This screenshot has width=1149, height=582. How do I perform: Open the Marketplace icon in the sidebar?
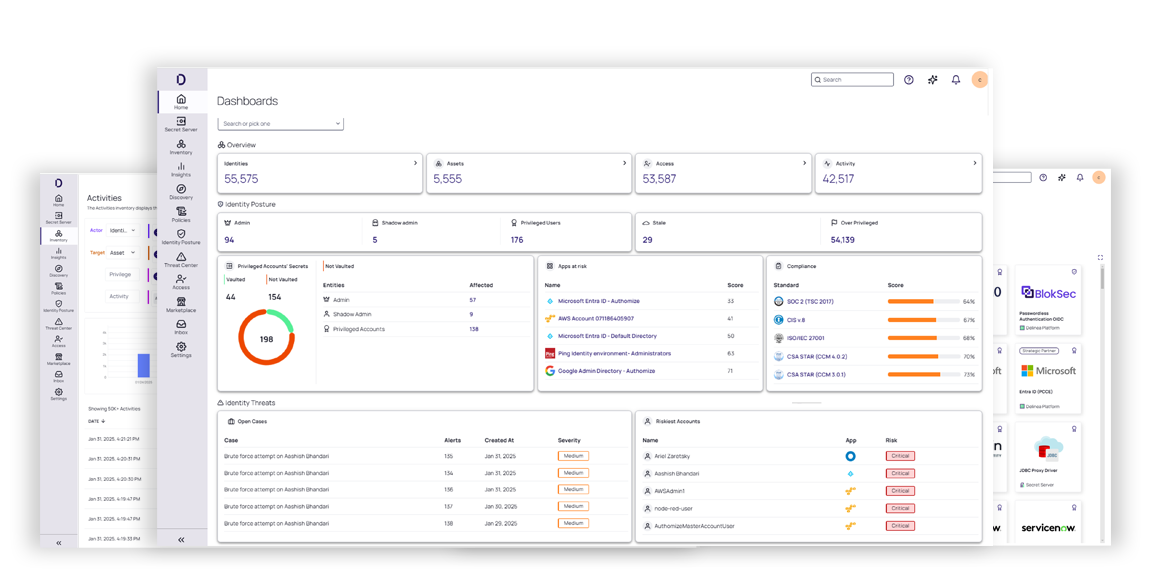click(x=181, y=306)
